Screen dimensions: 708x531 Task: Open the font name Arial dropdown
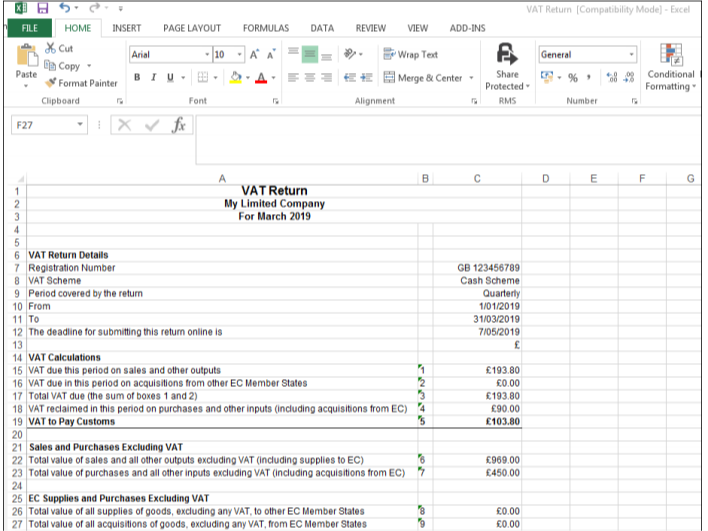coord(207,55)
